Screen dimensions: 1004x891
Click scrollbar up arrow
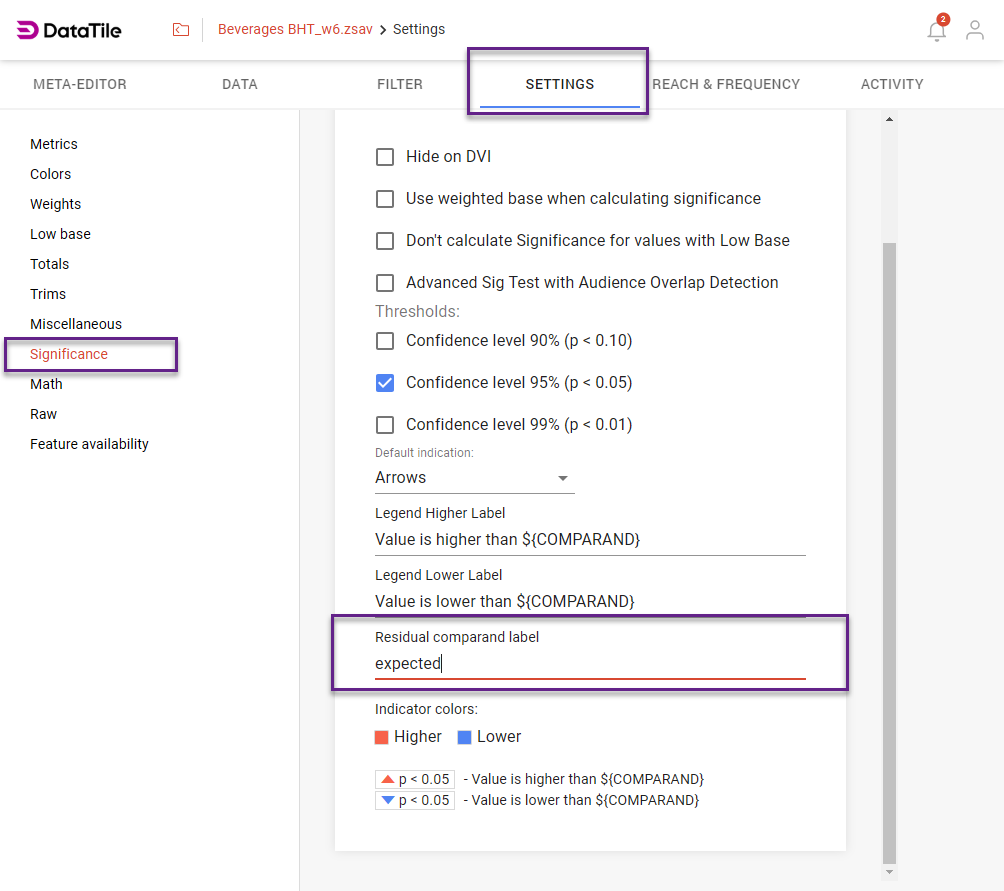pyautogui.click(x=890, y=120)
